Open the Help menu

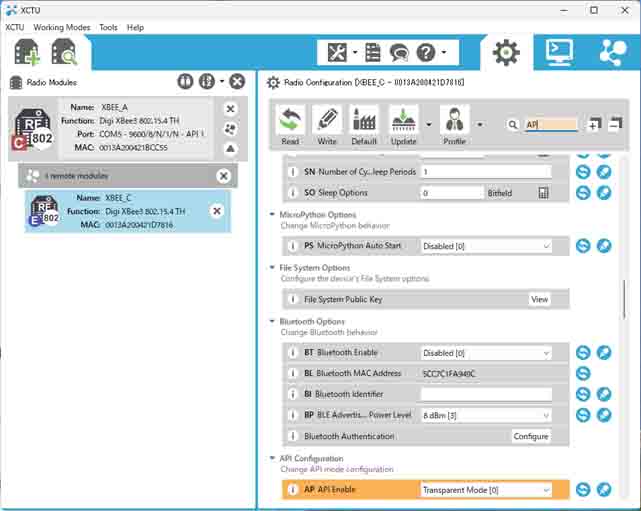pos(135,27)
